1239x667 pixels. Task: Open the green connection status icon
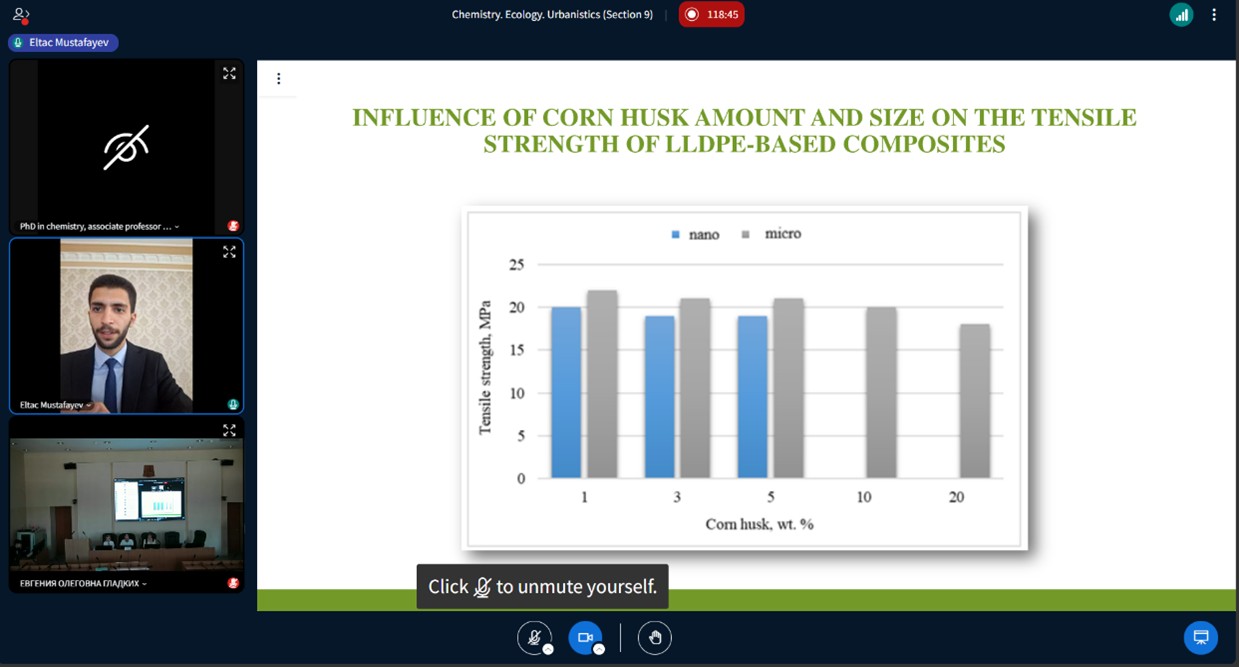(1181, 15)
